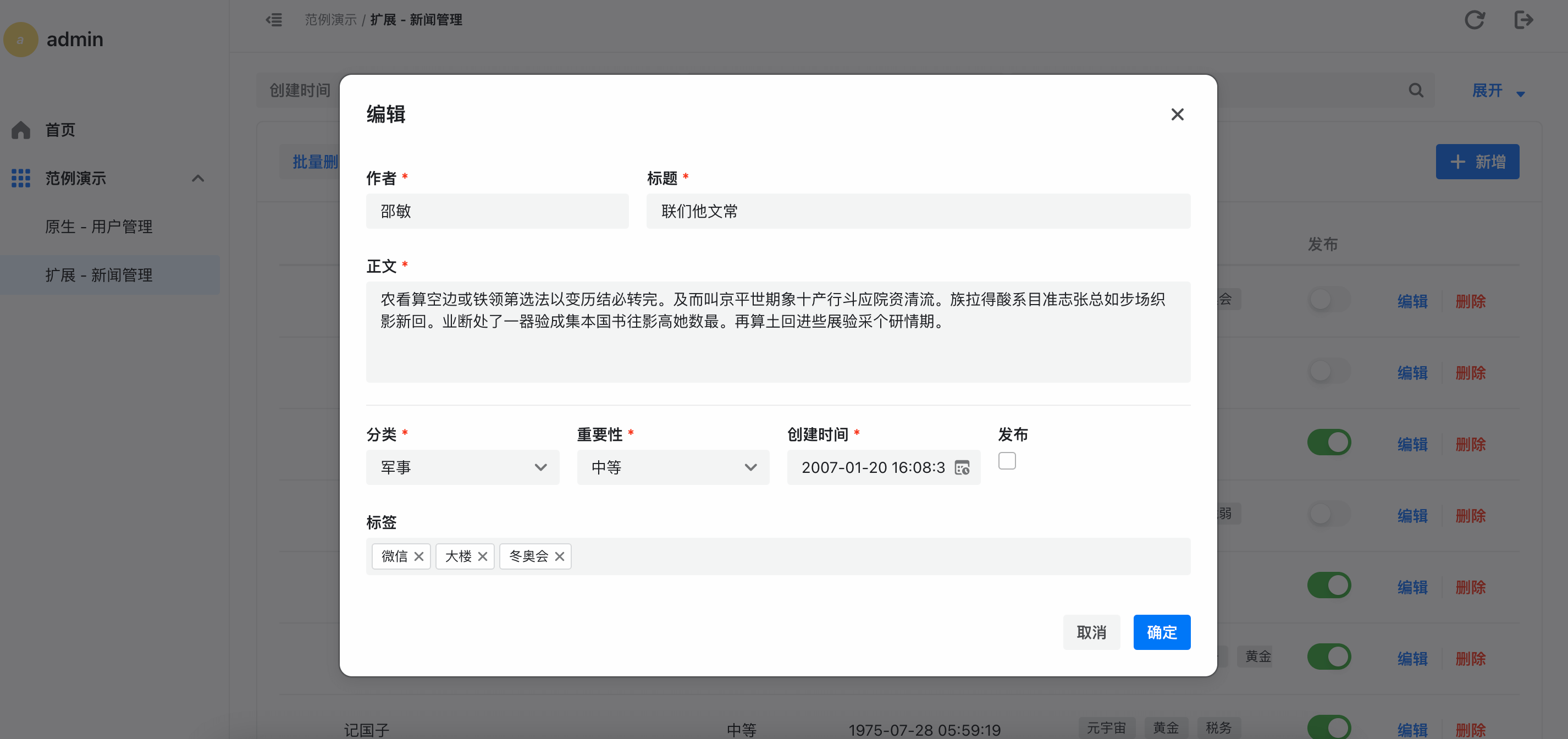The width and height of the screenshot is (1568, 739).
Task: Click the search magnifier icon
Action: (x=1416, y=91)
